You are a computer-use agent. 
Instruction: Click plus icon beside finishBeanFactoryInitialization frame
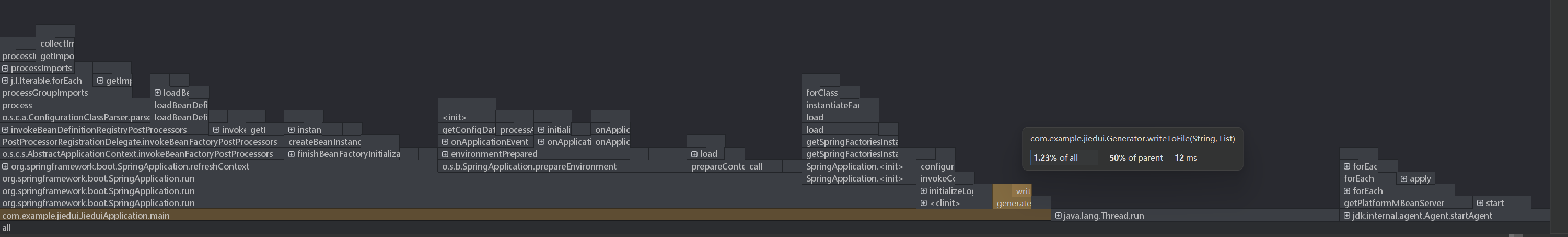coord(292,154)
